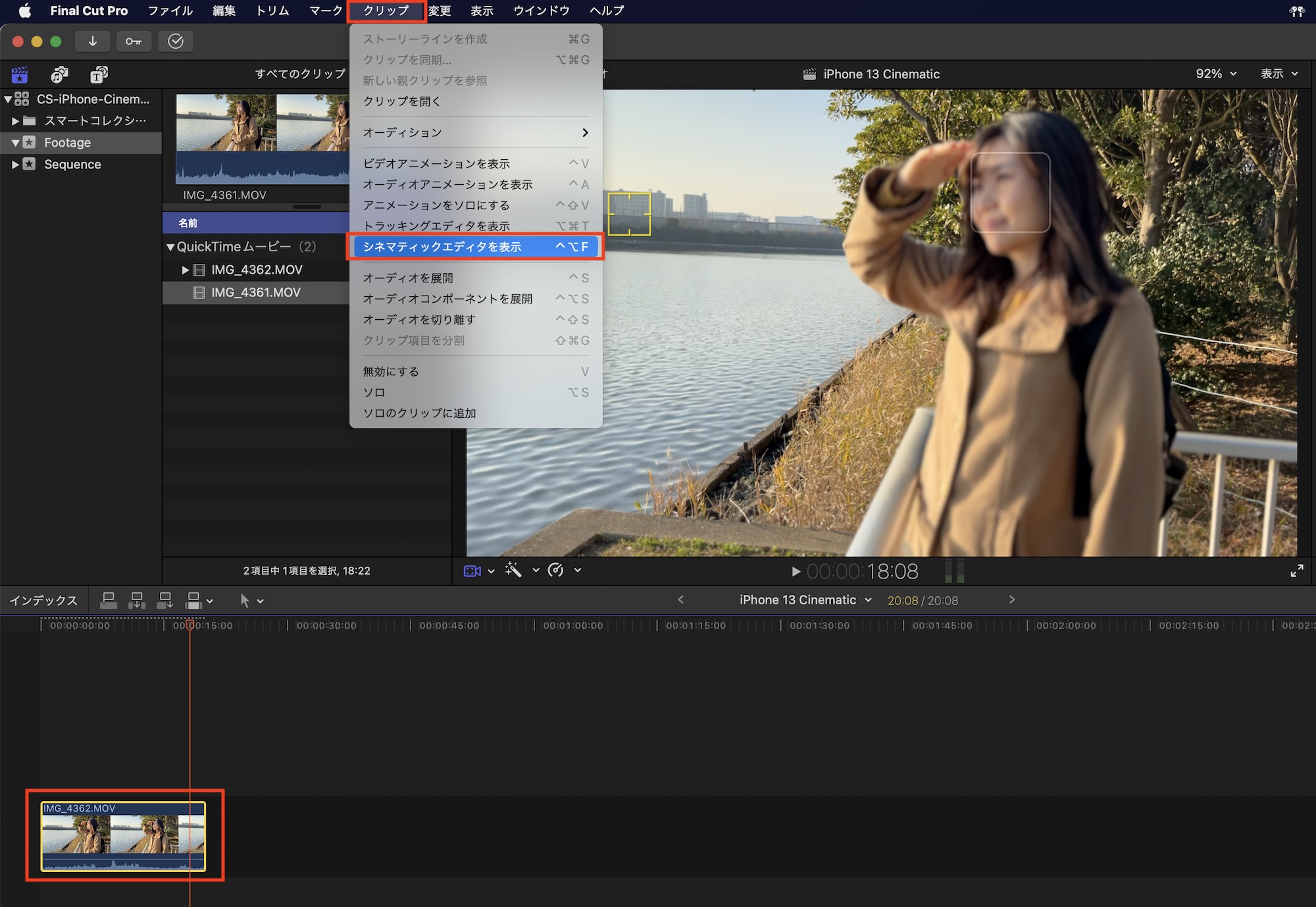Open the Titles and Generators sidebar
This screenshot has height=907, width=1316.
click(99, 74)
